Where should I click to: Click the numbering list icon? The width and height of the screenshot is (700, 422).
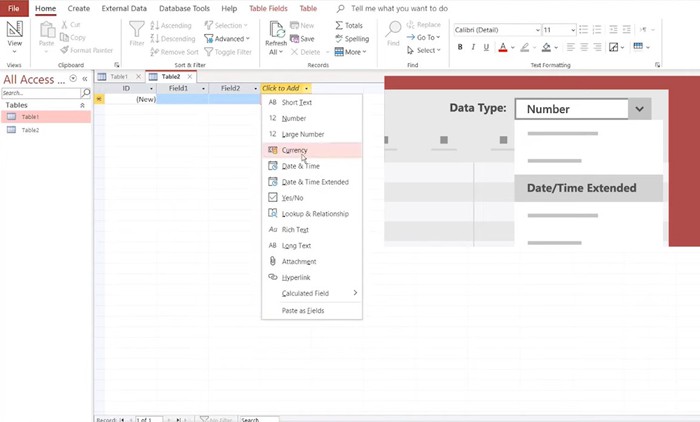597,29
